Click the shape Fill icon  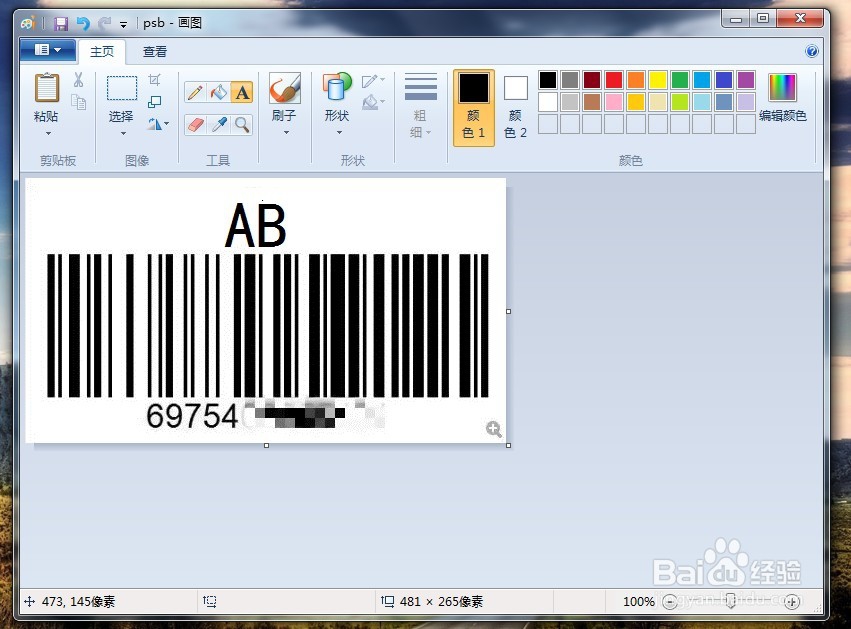(372, 101)
